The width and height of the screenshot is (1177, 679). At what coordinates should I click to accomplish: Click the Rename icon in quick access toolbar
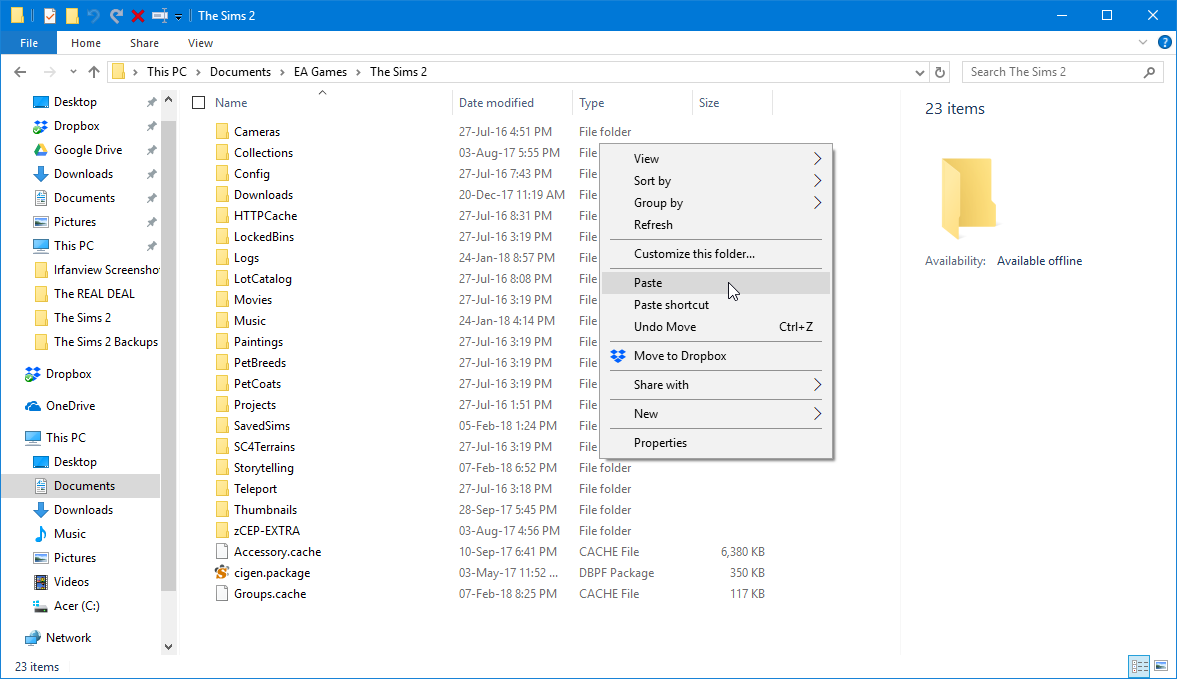pos(159,15)
